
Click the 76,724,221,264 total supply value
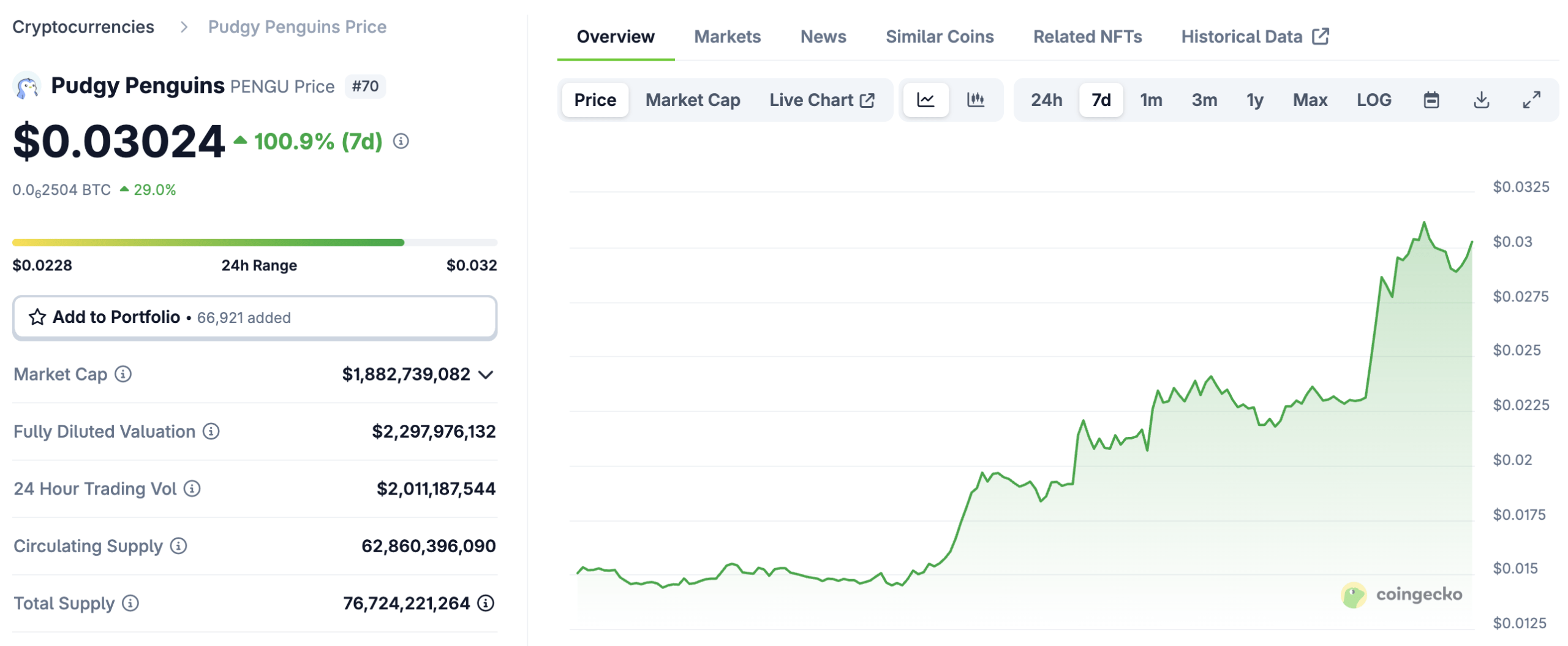tap(406, 603)
